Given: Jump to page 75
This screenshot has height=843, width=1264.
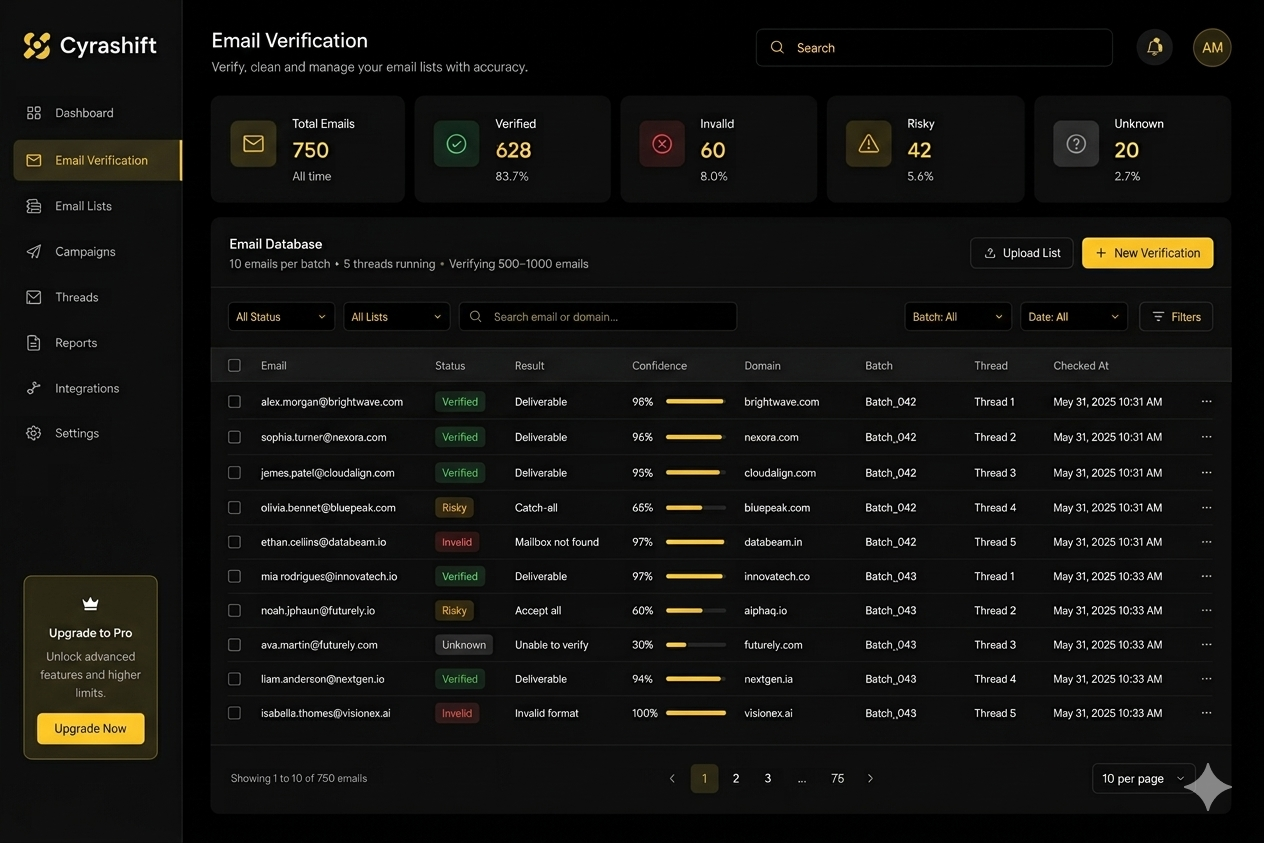Looking at the screenshot, I should (x=838, y=778).
